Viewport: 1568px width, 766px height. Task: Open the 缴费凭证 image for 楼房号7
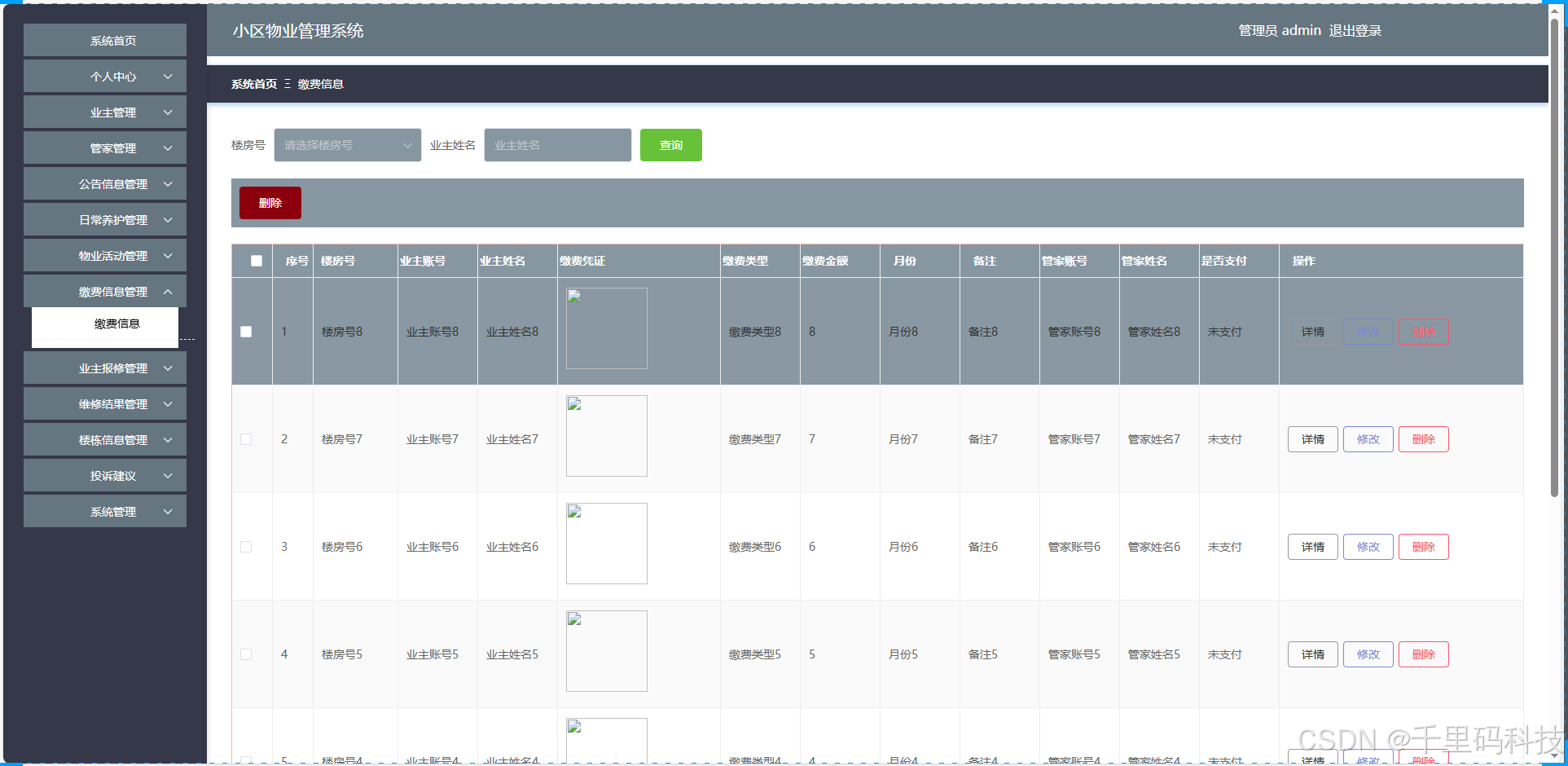[x=607, y=436]
